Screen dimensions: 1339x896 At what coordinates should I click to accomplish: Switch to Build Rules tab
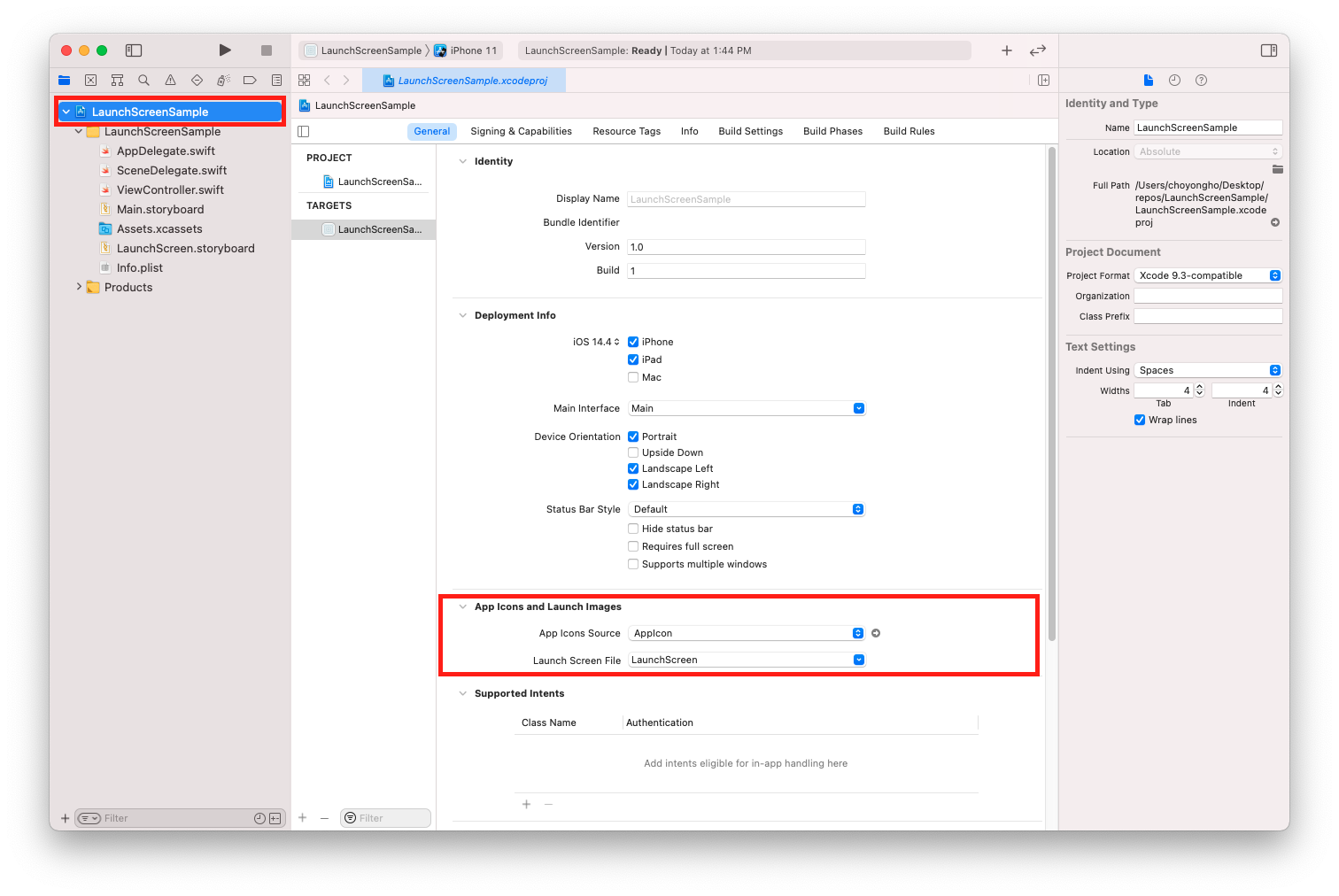tap(909, 131)
